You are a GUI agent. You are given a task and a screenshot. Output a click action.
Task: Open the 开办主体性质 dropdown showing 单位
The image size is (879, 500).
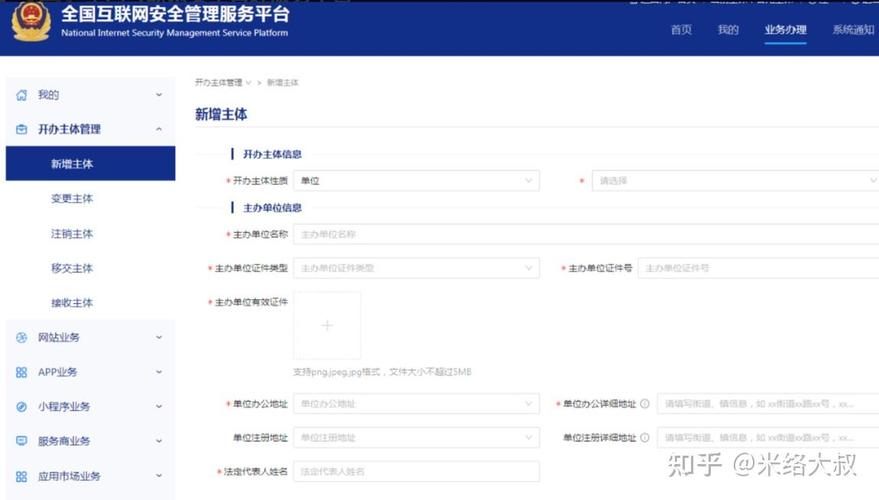(x=417, y=180)
